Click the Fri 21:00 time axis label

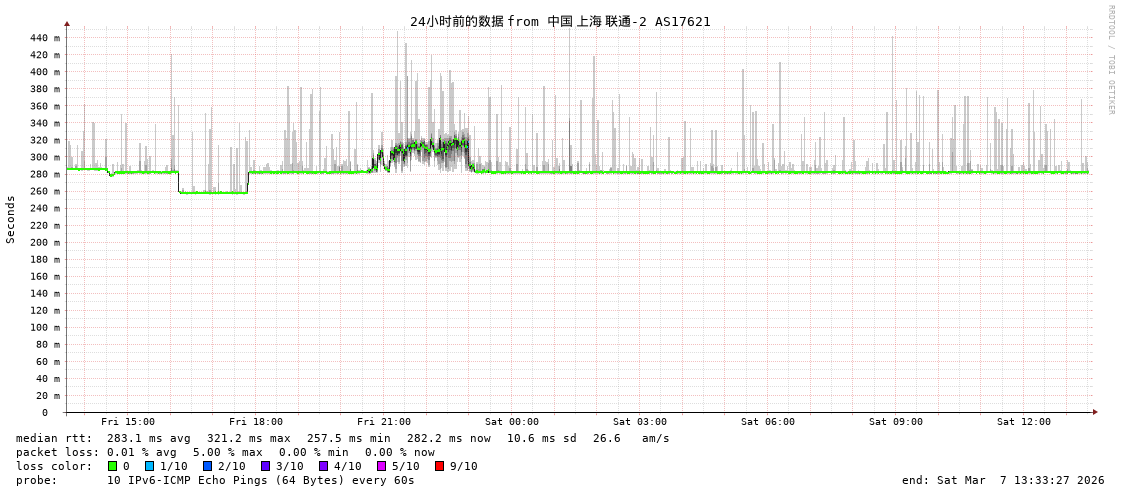click(384, 422)
